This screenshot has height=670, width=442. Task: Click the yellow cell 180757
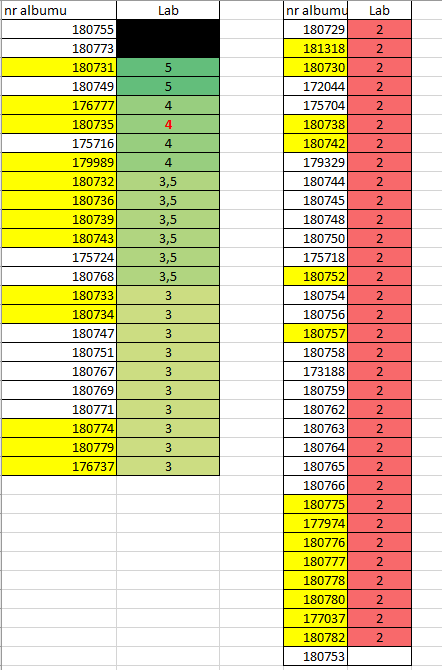[x=316, y=334]
